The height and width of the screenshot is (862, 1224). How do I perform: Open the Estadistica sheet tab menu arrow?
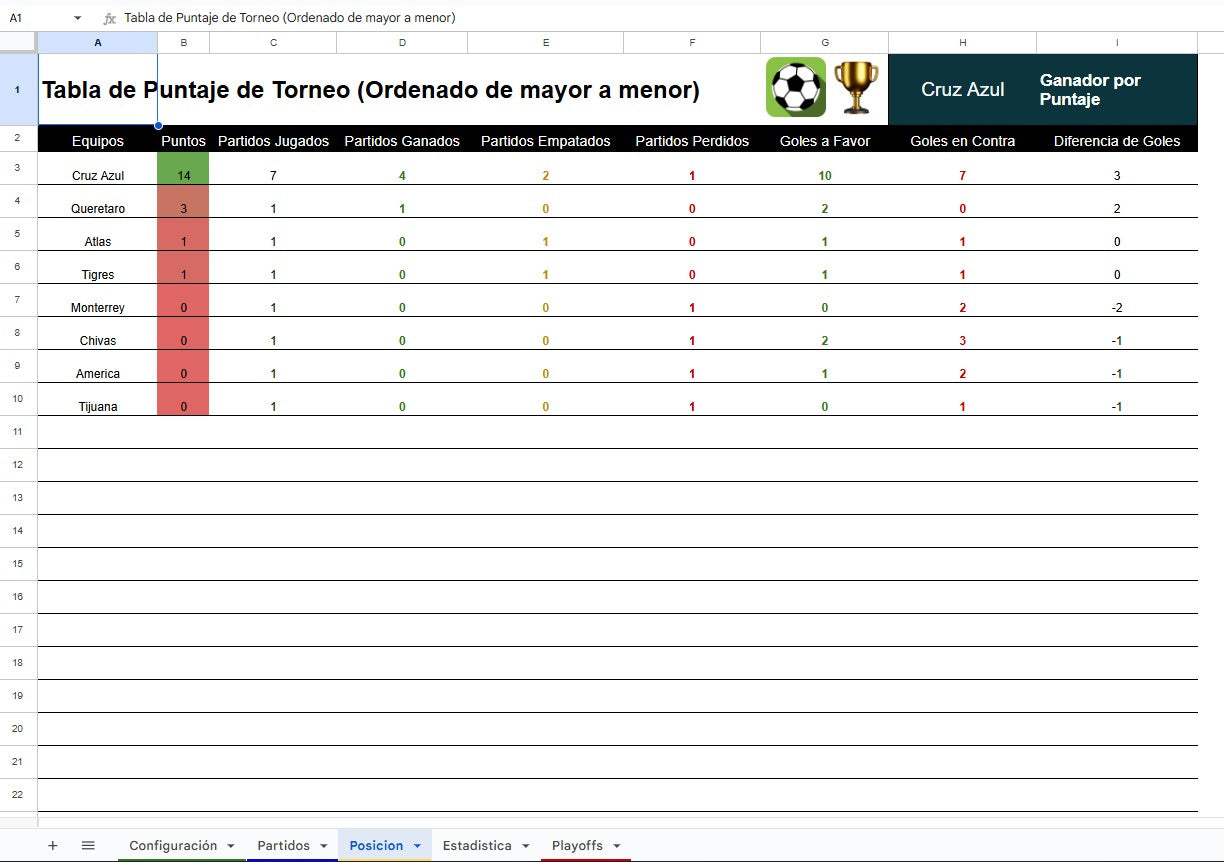click(524, 845)
